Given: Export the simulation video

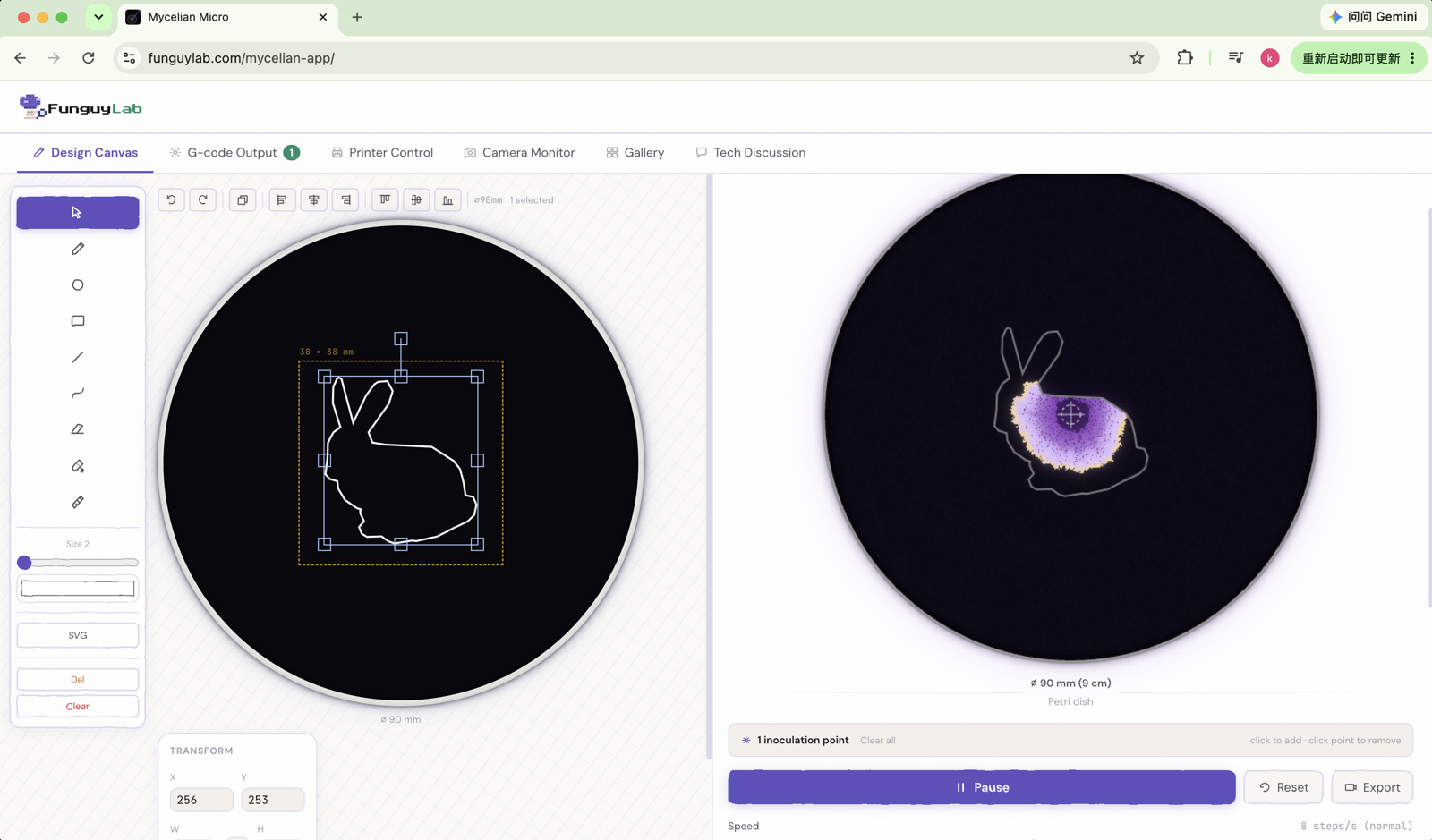Looking at the screenshot, I should [x=1372, y=787].
